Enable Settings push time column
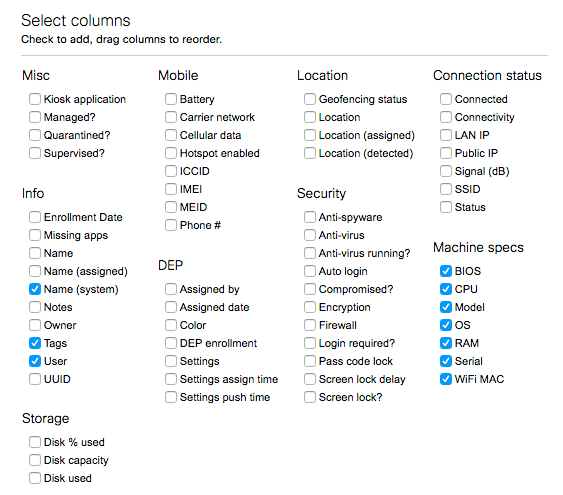 click(171, 397)
